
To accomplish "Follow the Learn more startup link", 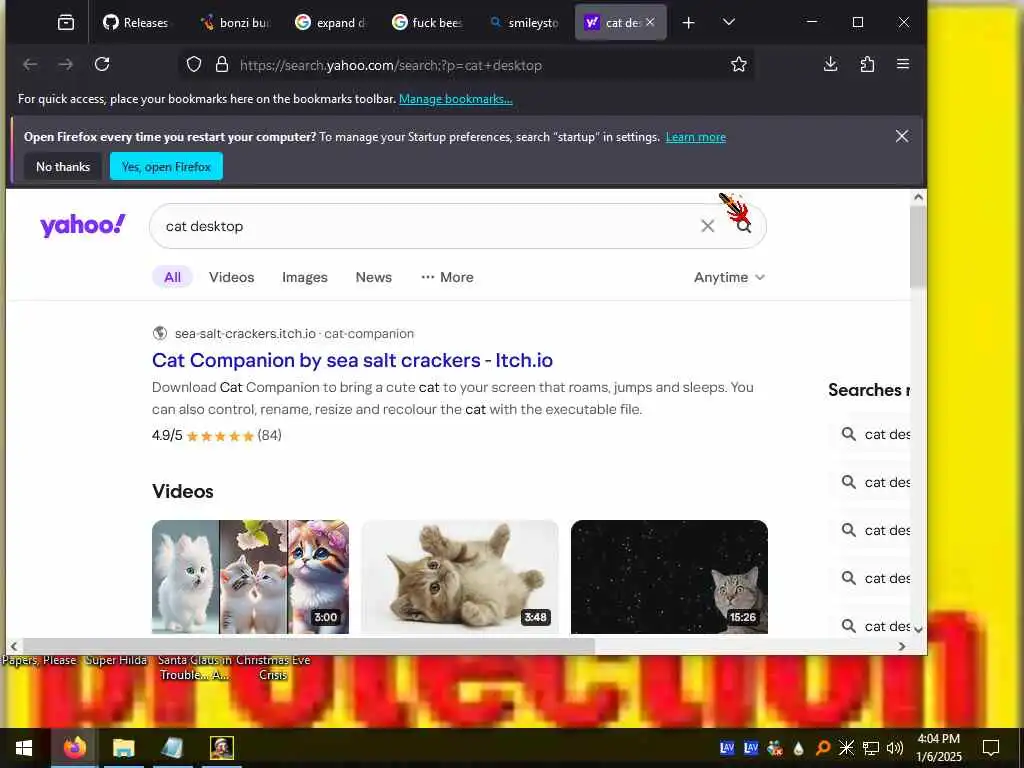I will [696, 137].
